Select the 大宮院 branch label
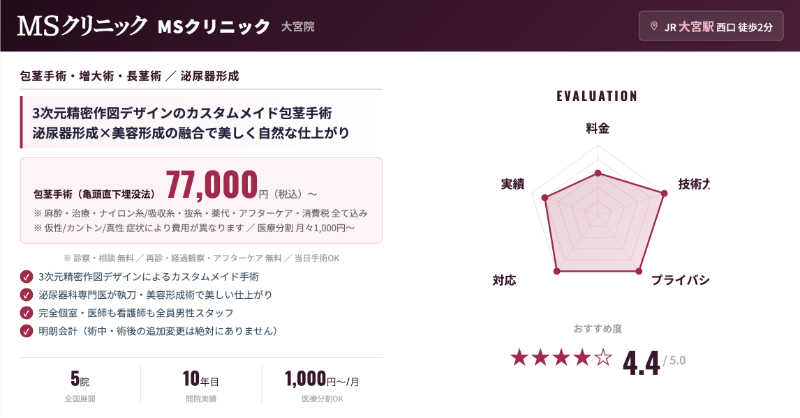This screenshot has height=418, width=800. (298, 26)
